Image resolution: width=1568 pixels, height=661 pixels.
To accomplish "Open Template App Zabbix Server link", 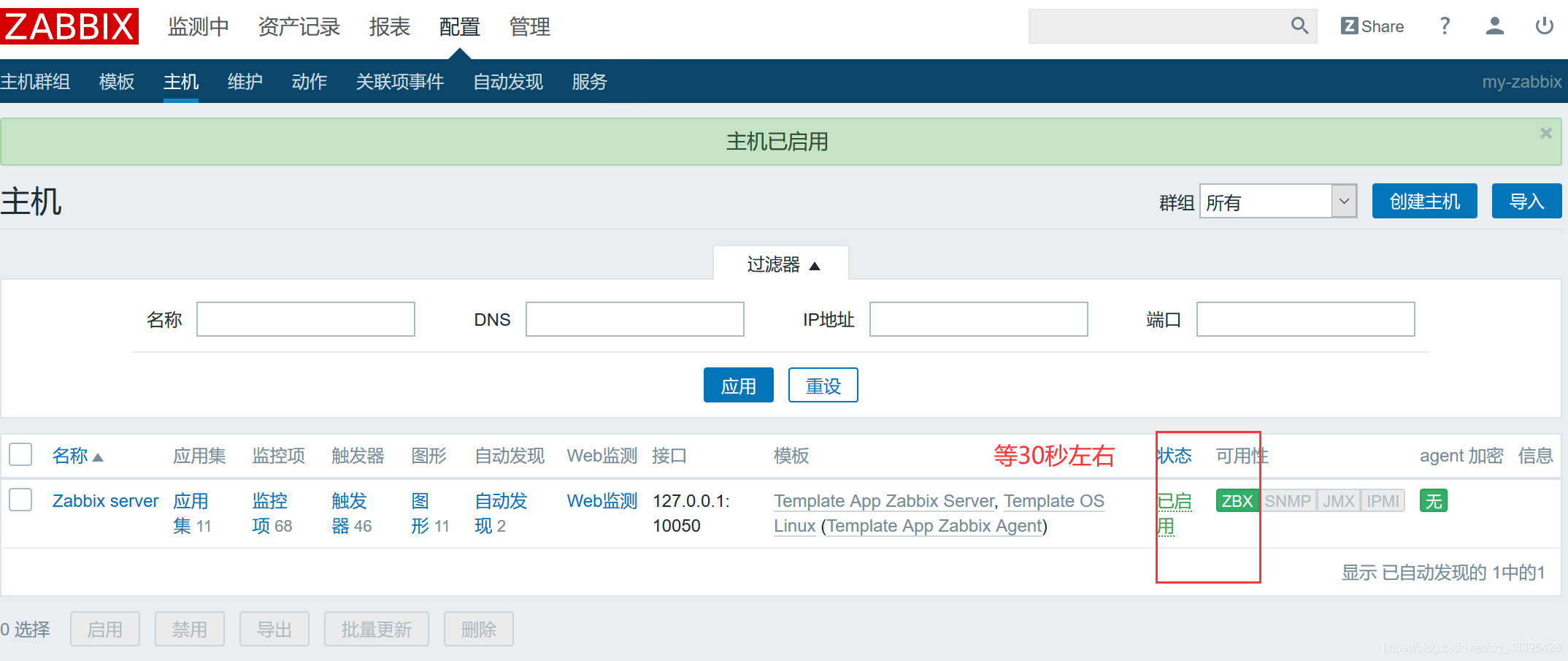I will 885,501.
